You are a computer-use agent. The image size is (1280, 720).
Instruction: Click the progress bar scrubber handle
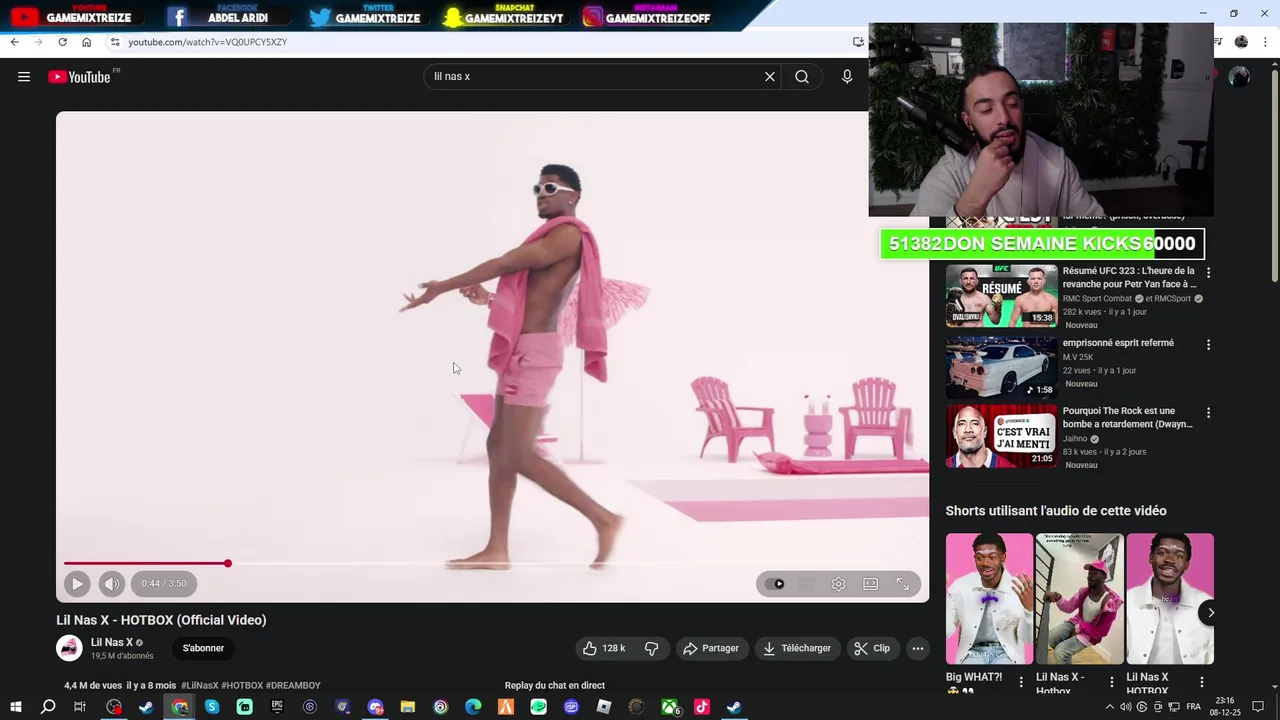tap(228, 564)
